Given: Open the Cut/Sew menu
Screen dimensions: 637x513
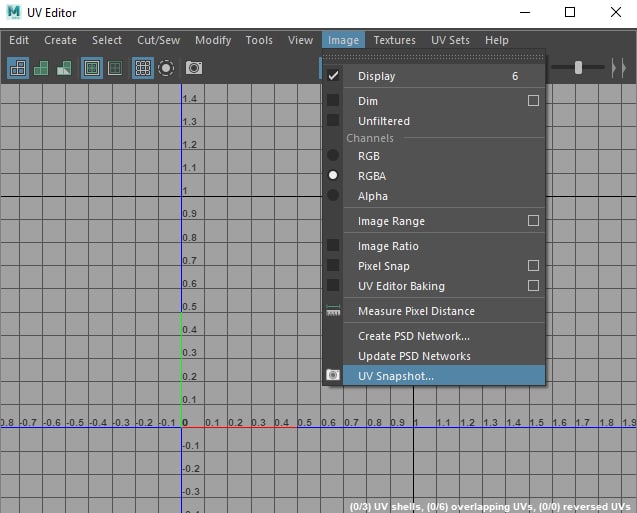Looking at the screenshot, I should point(158,40).
